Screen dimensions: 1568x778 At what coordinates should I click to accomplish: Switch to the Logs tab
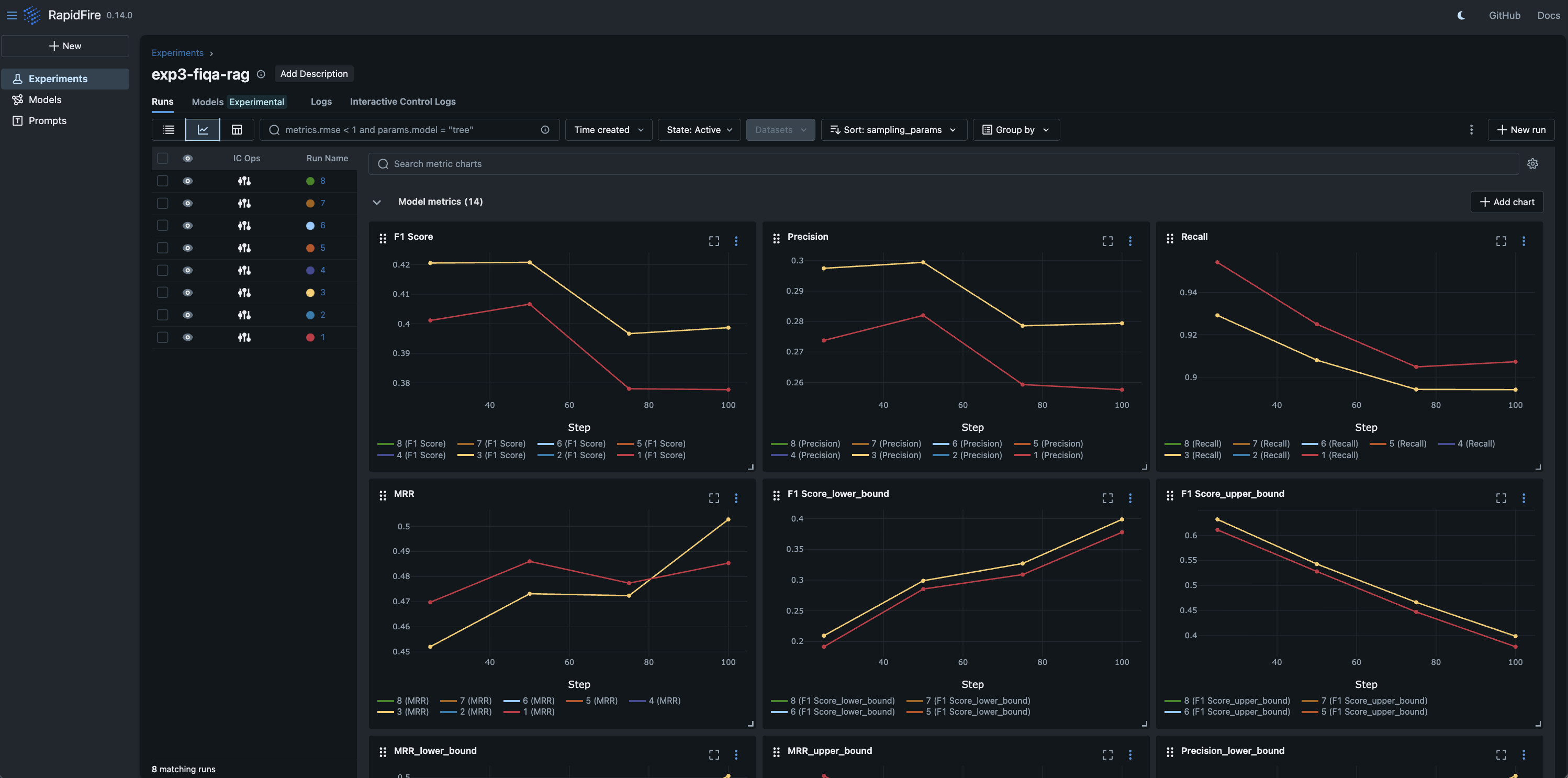coord(321,101)
